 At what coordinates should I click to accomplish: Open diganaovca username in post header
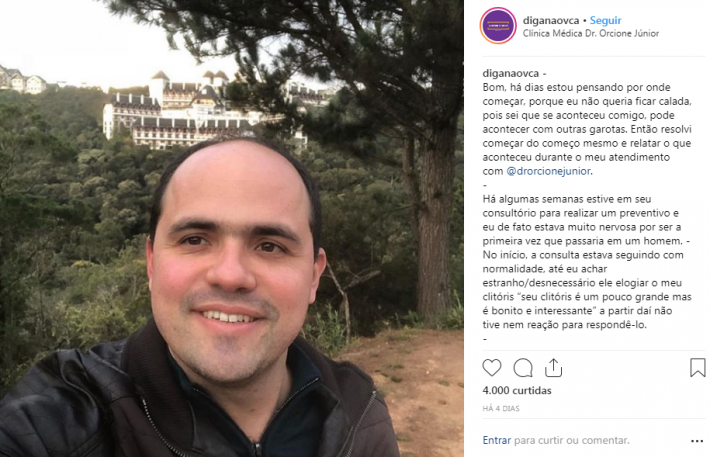tap(551, 20)
